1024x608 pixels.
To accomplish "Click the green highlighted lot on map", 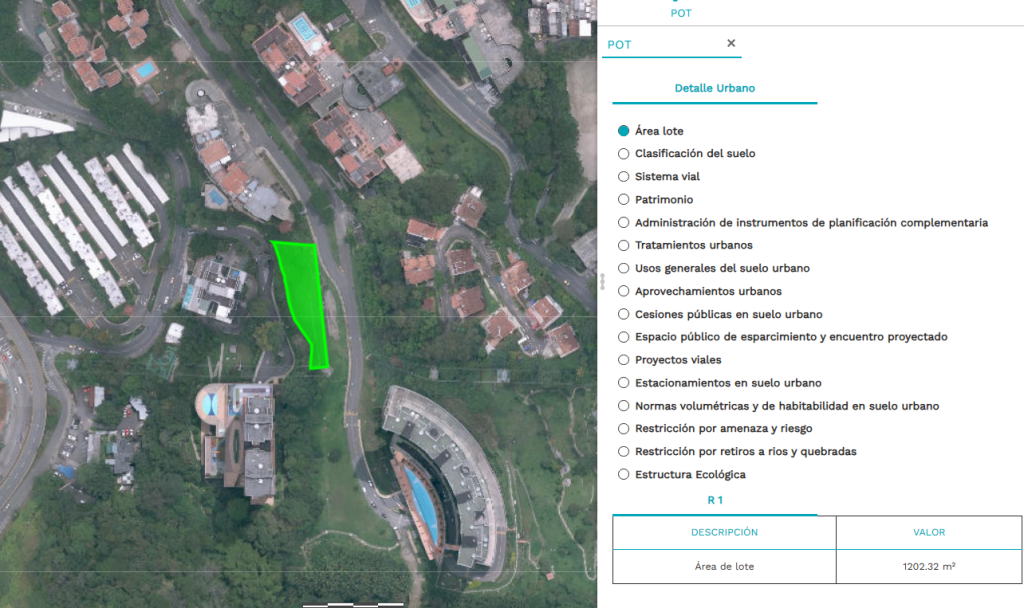I will [302, 295].
